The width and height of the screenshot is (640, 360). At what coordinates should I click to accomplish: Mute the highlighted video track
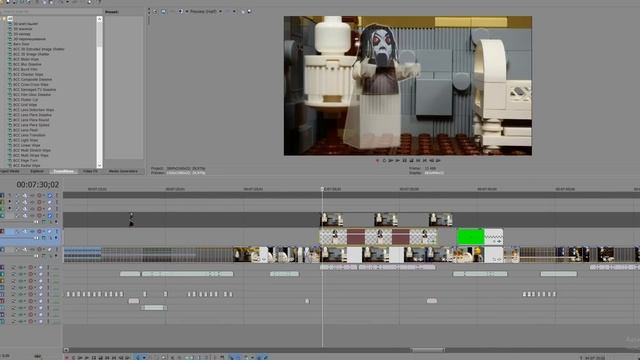49,231
